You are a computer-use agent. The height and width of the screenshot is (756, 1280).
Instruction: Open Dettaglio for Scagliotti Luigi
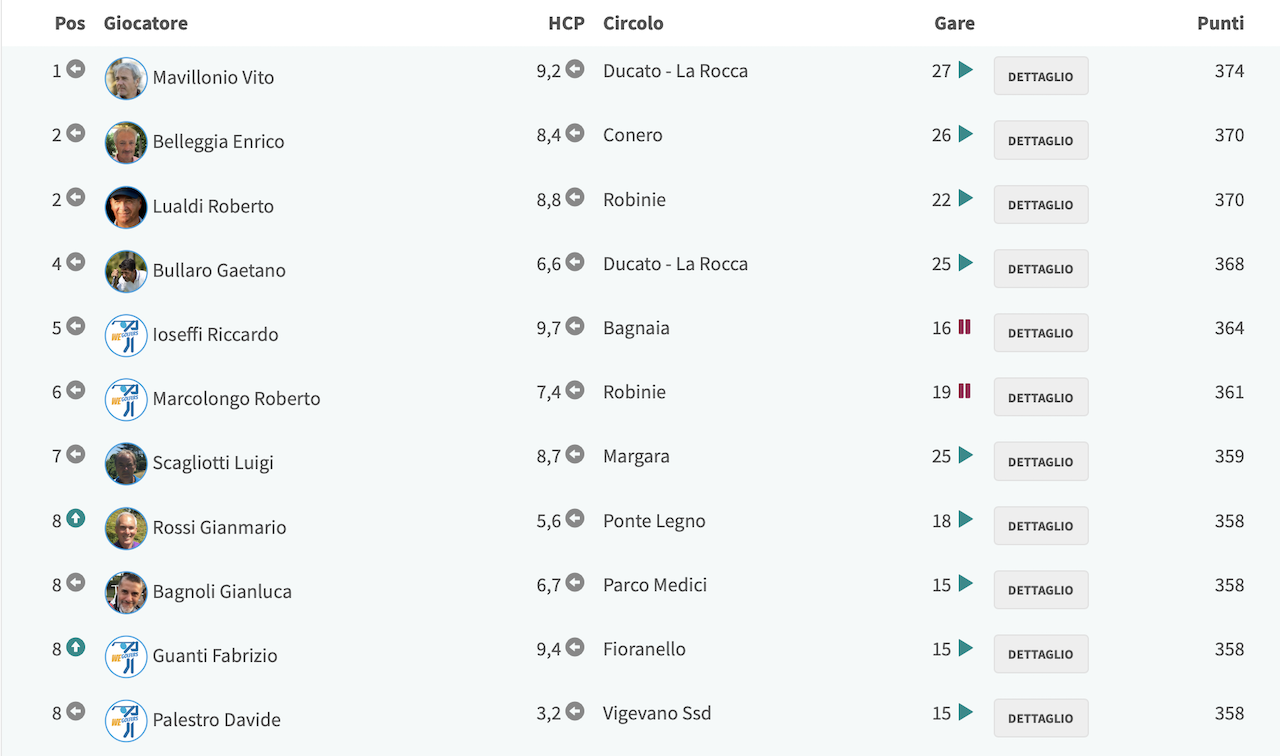(x=1041, y=461)
